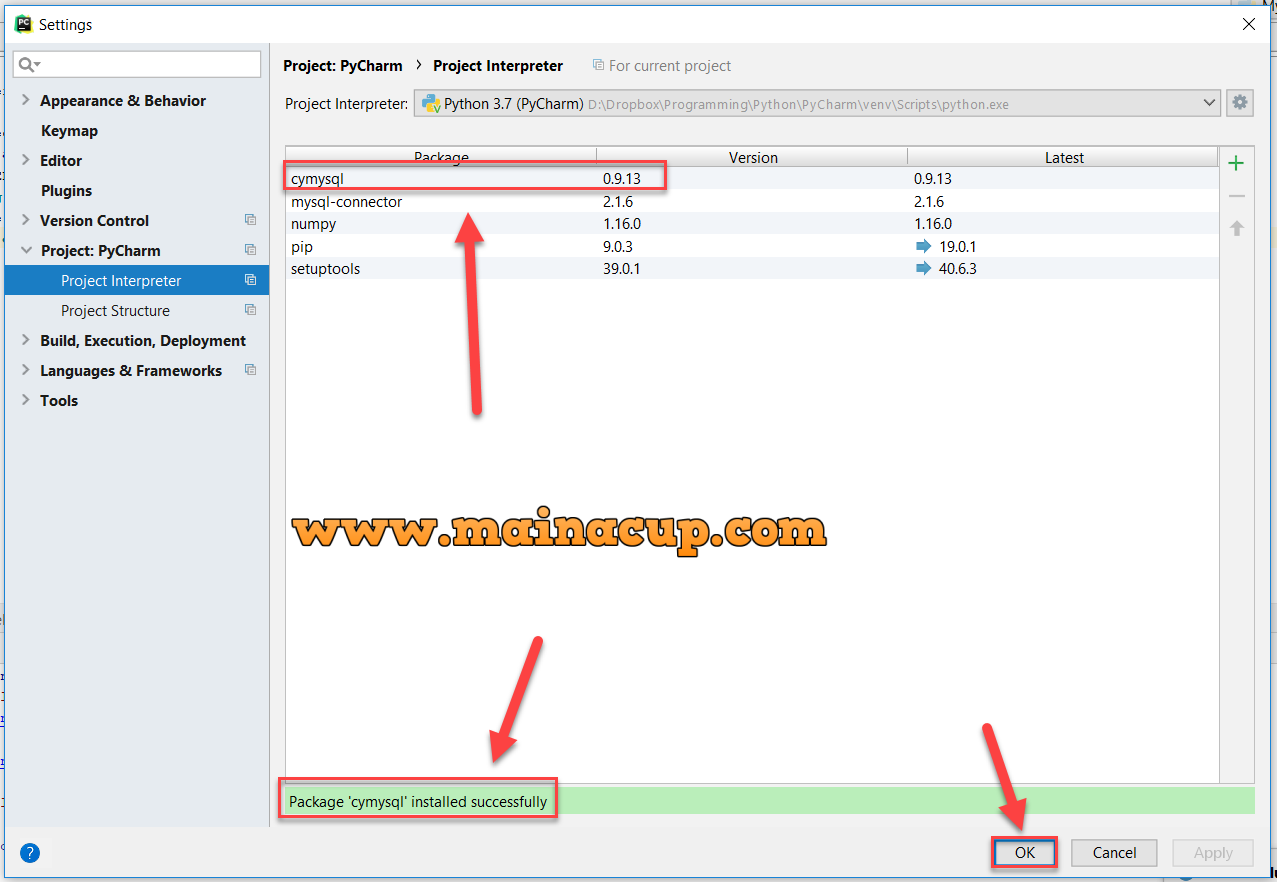
Task: Click setuptools installed version 39.0.1
Action: click(x=622, y=269)
